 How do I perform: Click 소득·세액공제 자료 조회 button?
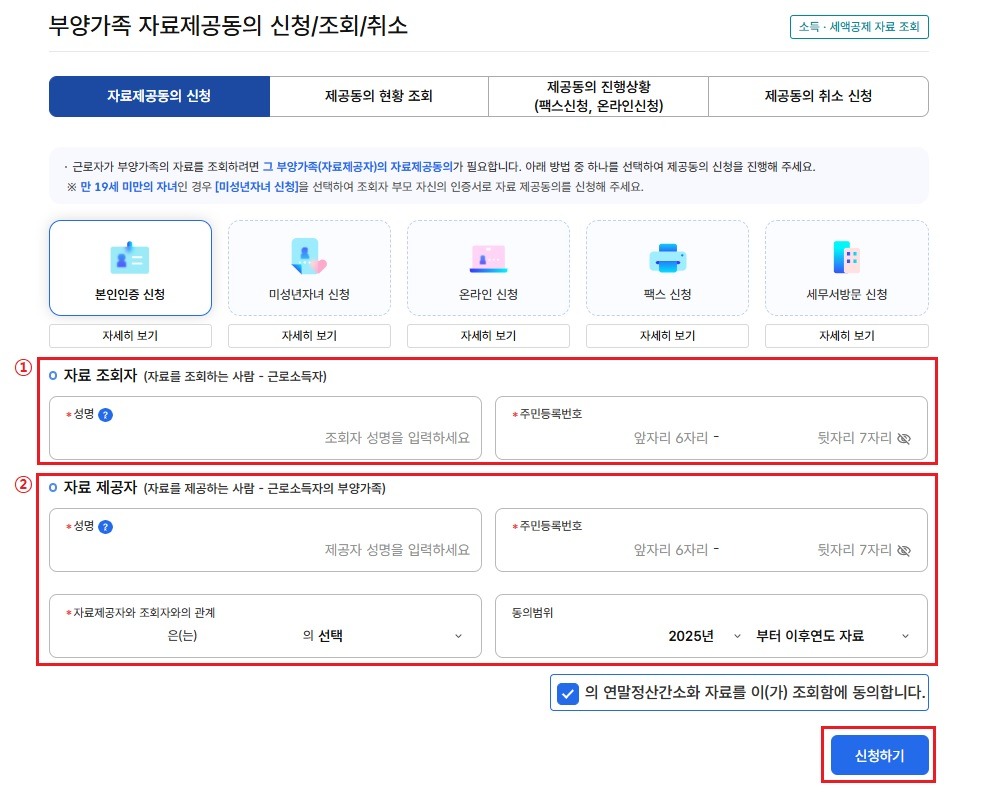858,27
